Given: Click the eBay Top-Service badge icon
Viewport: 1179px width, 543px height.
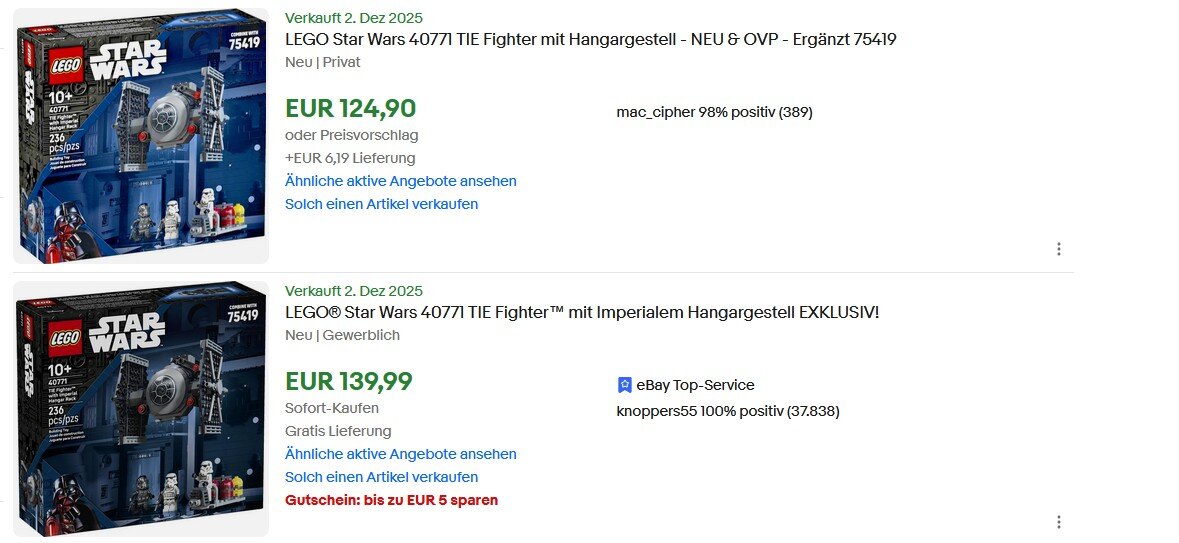Looking at the screenshot, I should pyautogui.click(x=625, y=385).
